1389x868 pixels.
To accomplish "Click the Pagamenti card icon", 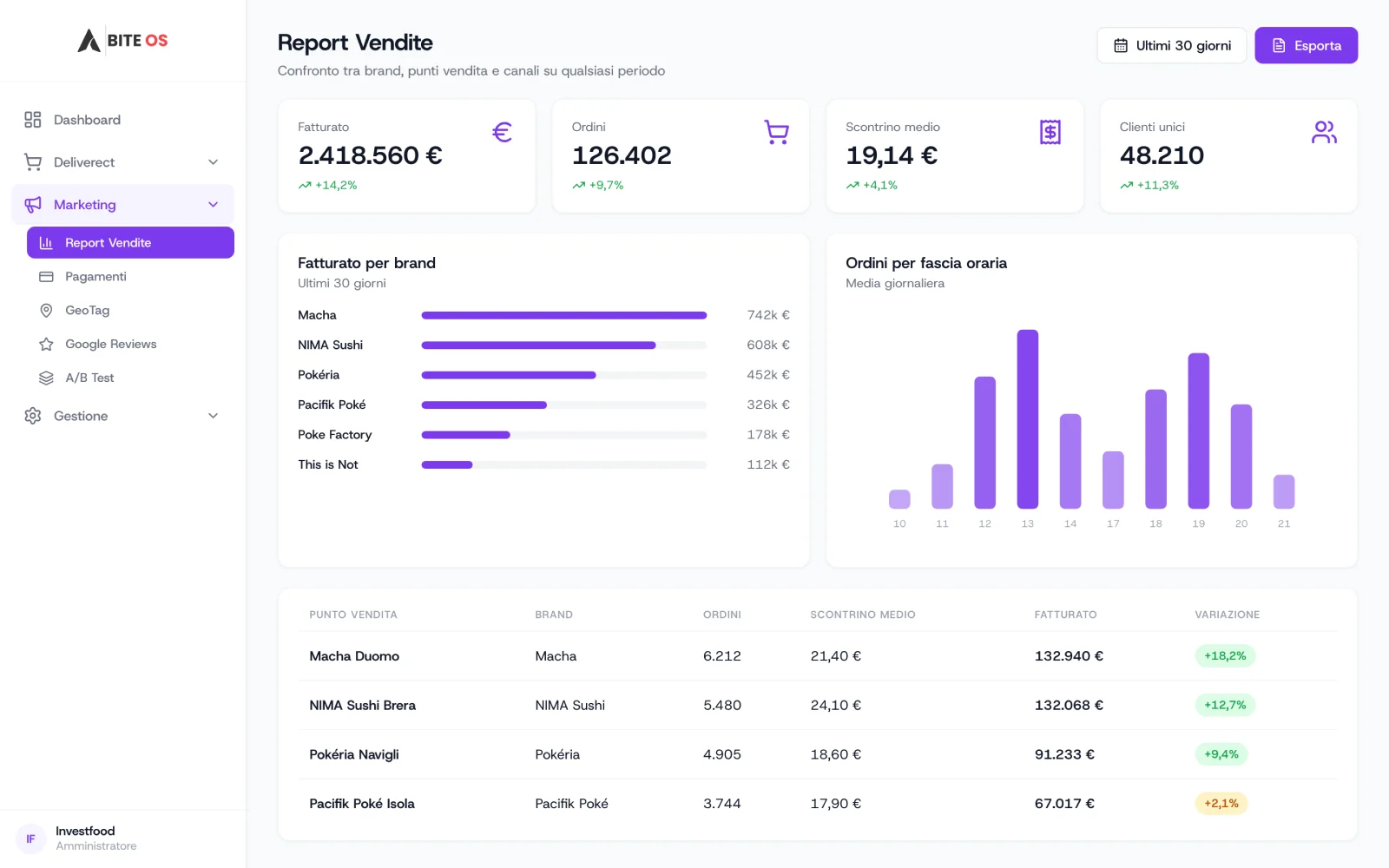I will pos(46,277).
